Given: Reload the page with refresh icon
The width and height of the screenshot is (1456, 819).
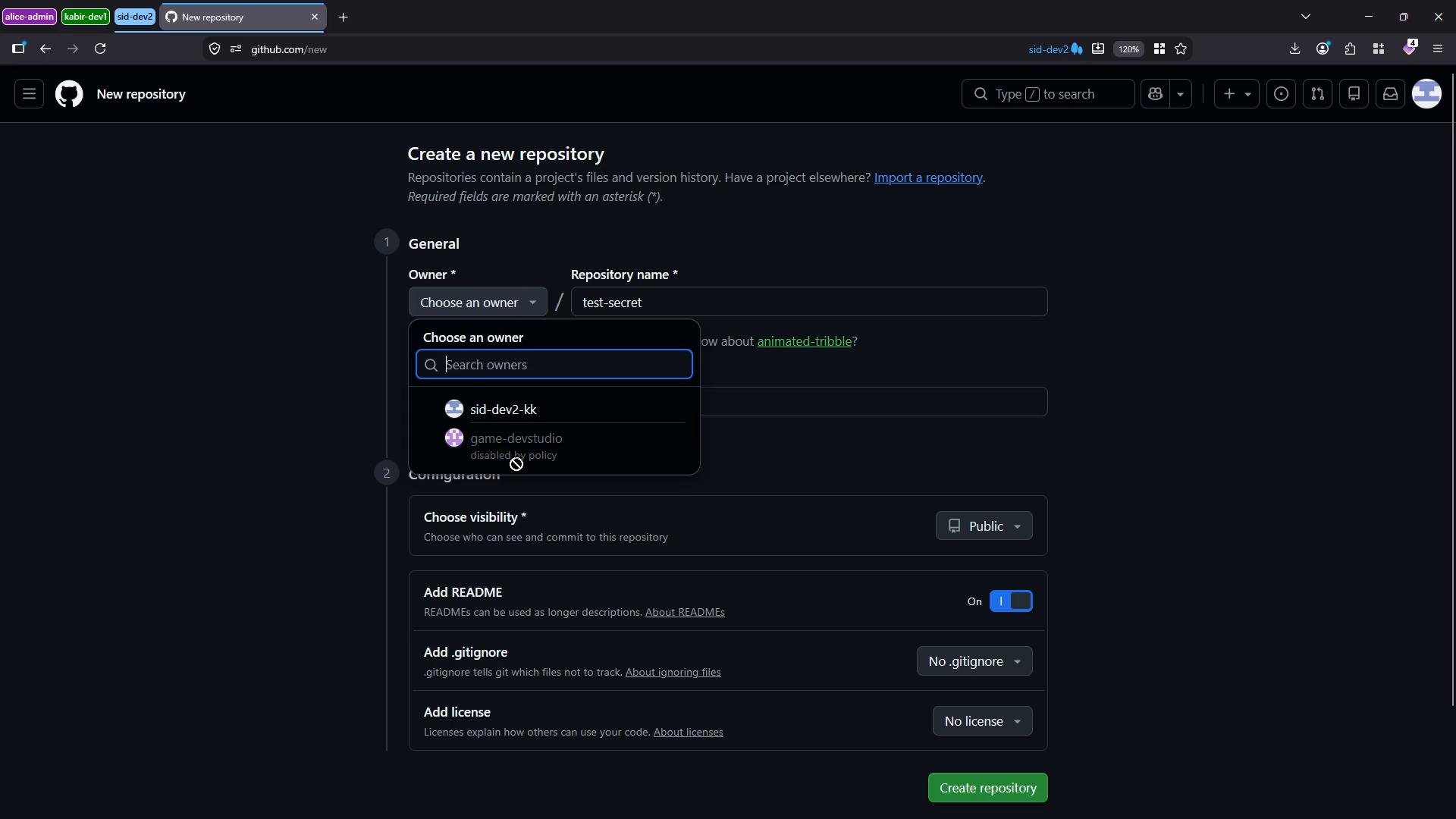Looking at the screenshot, I should [100, 49].
